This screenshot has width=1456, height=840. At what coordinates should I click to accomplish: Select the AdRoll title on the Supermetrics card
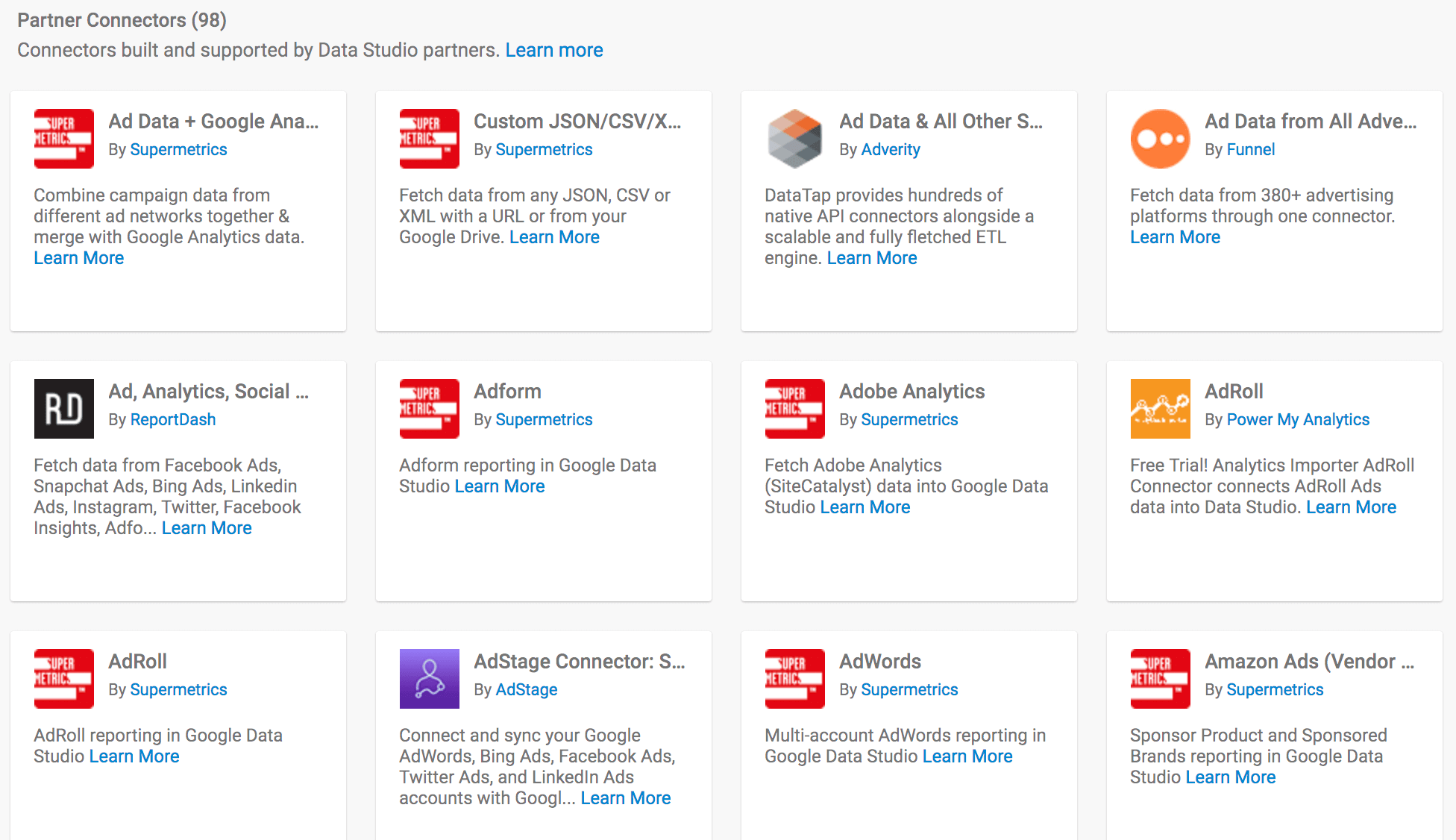pos(137,662)
